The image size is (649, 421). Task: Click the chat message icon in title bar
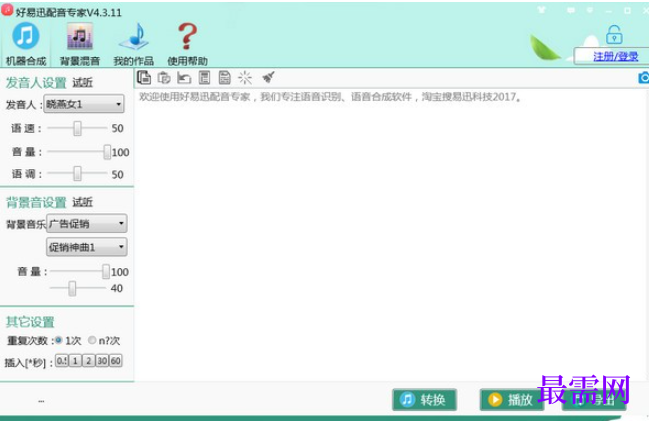571,10
